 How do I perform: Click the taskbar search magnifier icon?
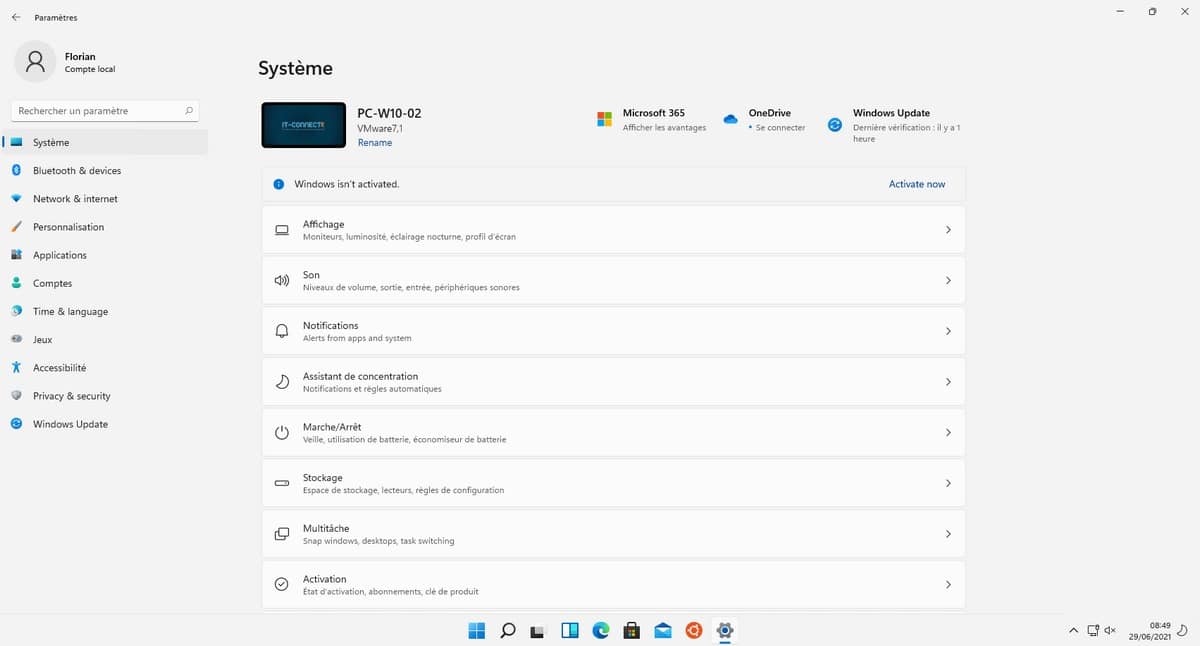click(x=508, y=630)
